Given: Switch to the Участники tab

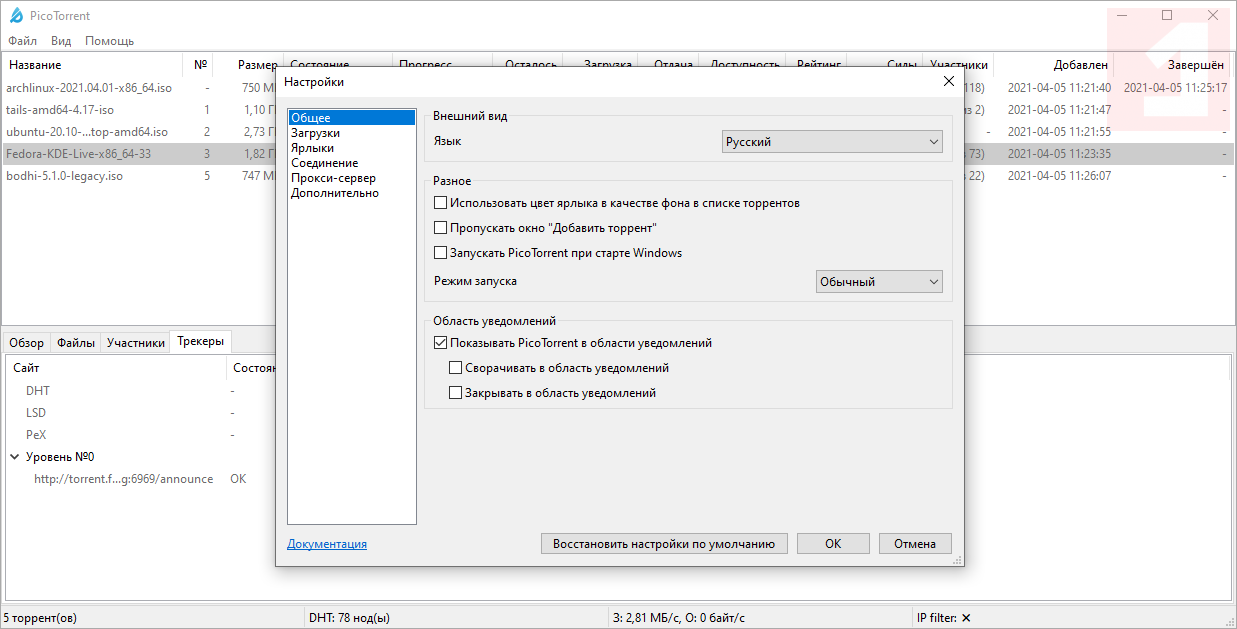Looking at the screenshot, I should coord(136,342).
